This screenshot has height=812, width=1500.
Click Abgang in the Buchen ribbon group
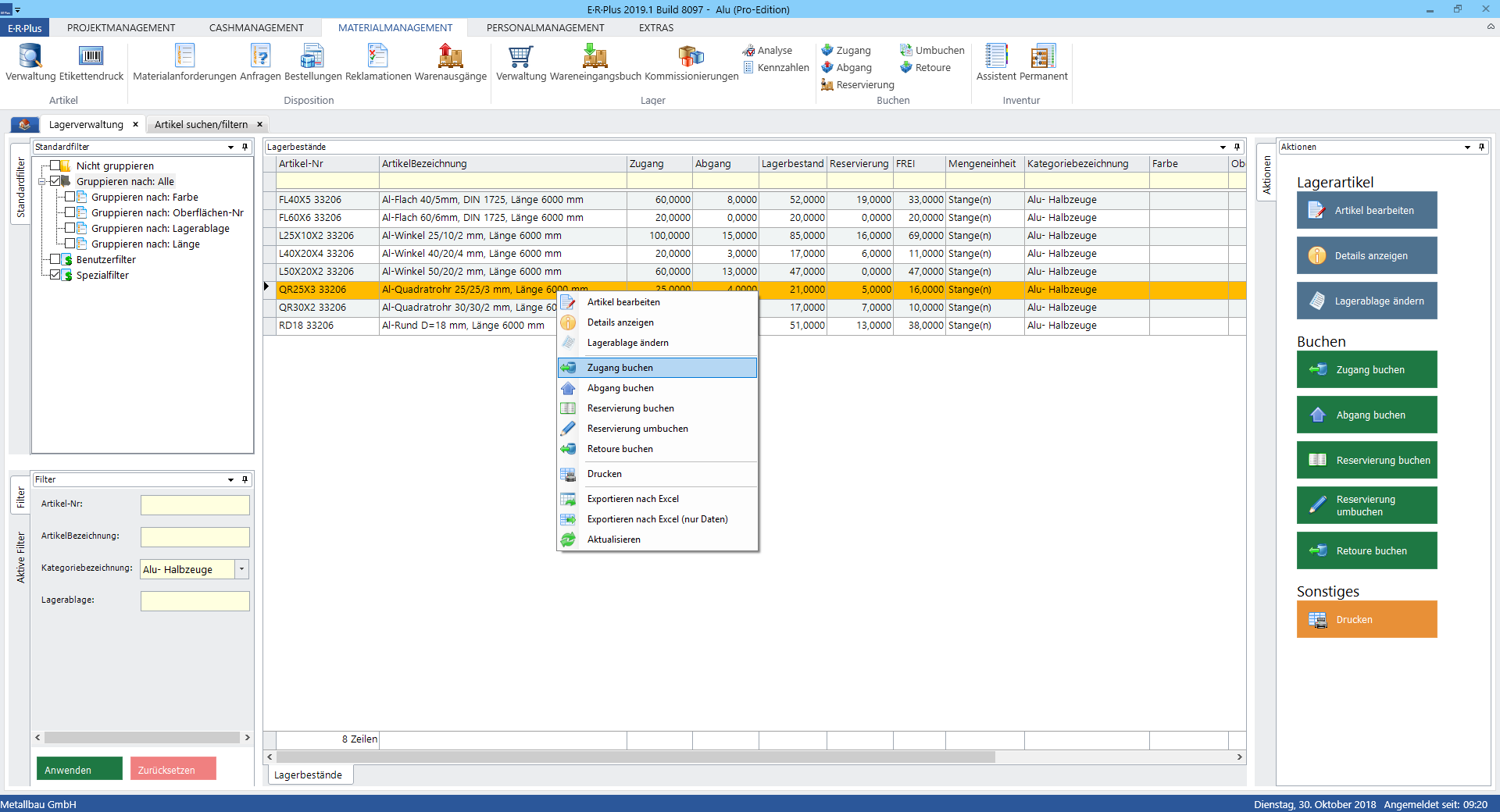click(846, 67)
